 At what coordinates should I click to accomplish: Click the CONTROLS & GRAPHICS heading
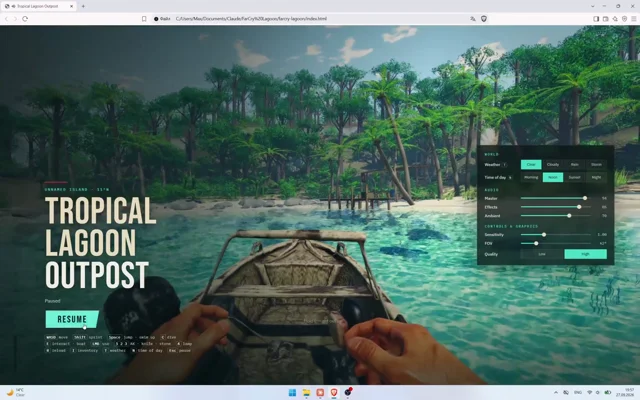pyautogui.click(x=511, y=226)
